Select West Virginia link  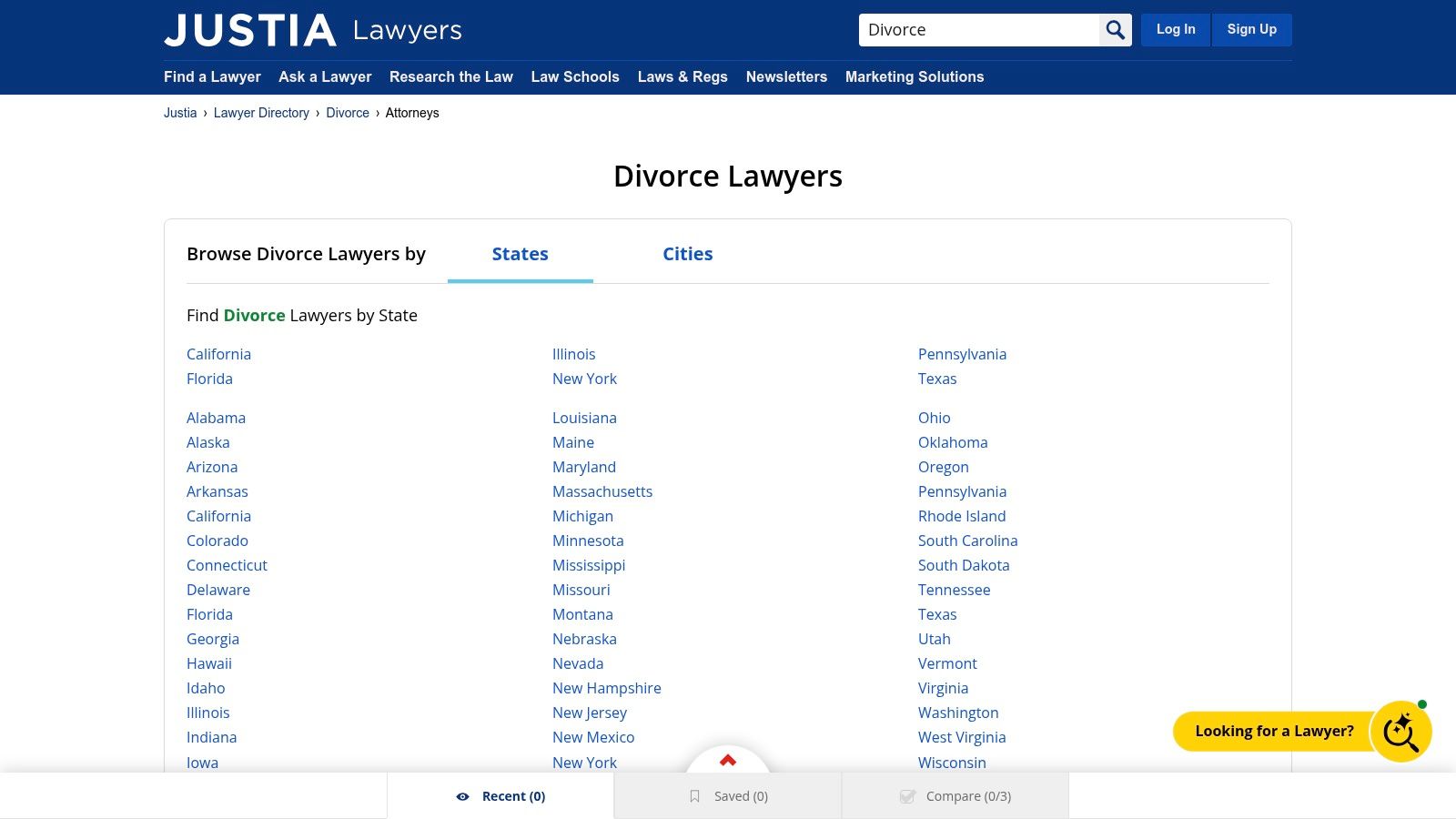tap(962, 737)
